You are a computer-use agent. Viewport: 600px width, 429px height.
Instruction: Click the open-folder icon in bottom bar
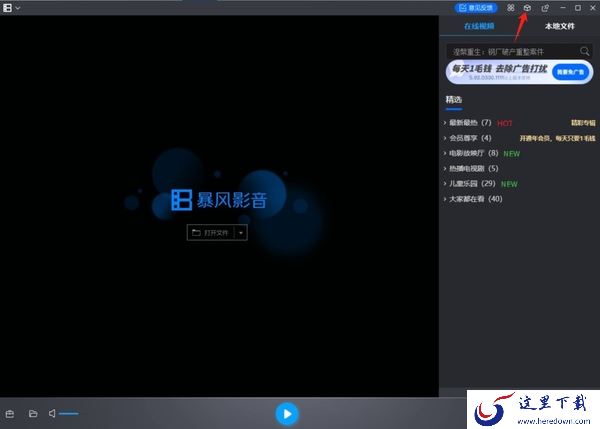click(33, 414)
